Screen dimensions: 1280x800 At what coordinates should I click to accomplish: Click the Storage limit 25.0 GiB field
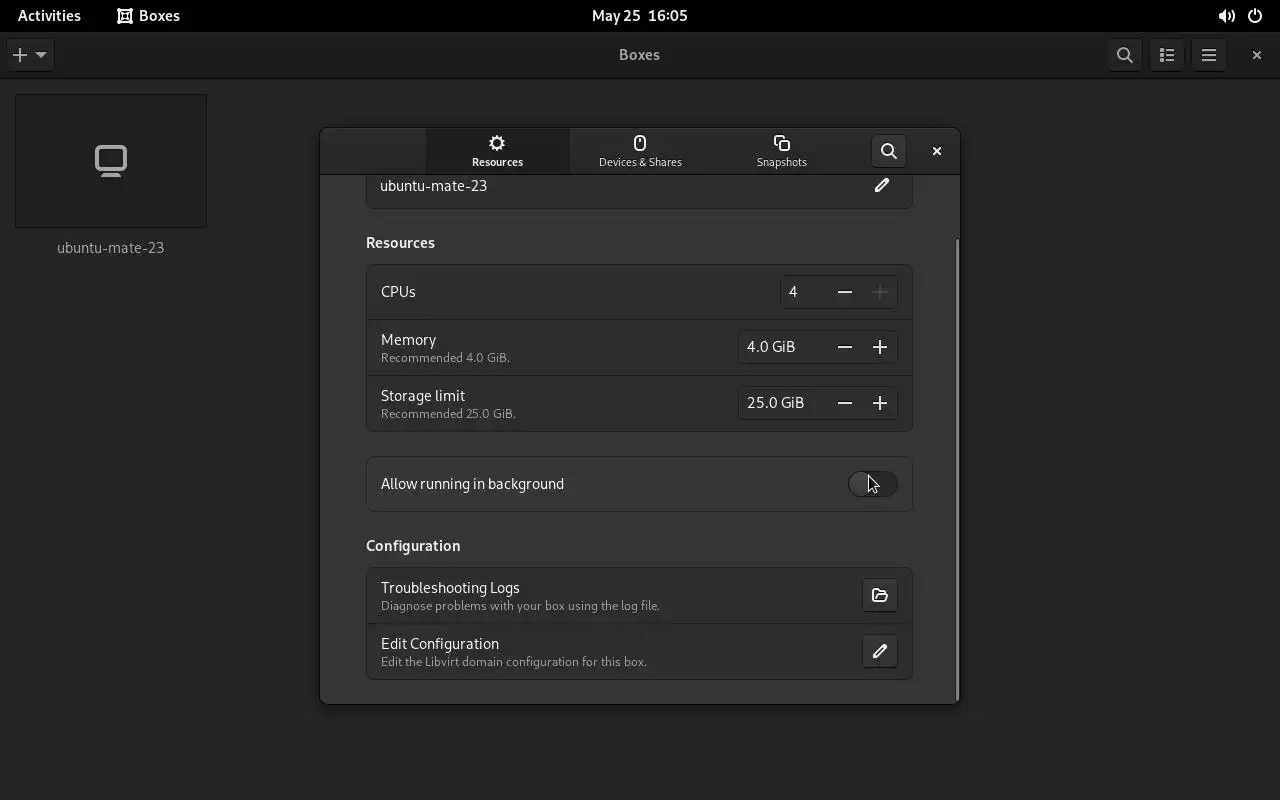pos(783,403)
